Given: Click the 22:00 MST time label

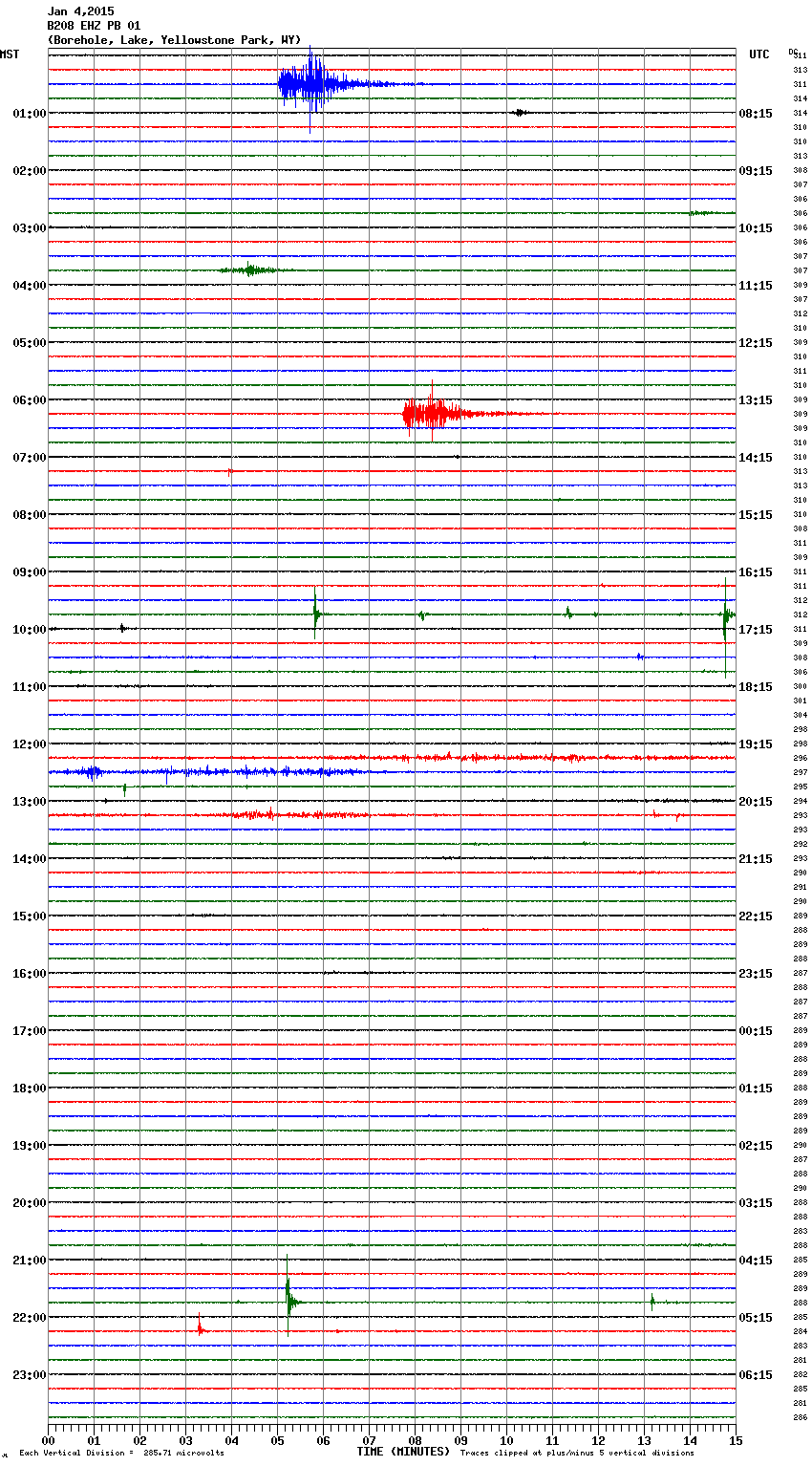Looking at the screenshot, I should click(29, 1318).
